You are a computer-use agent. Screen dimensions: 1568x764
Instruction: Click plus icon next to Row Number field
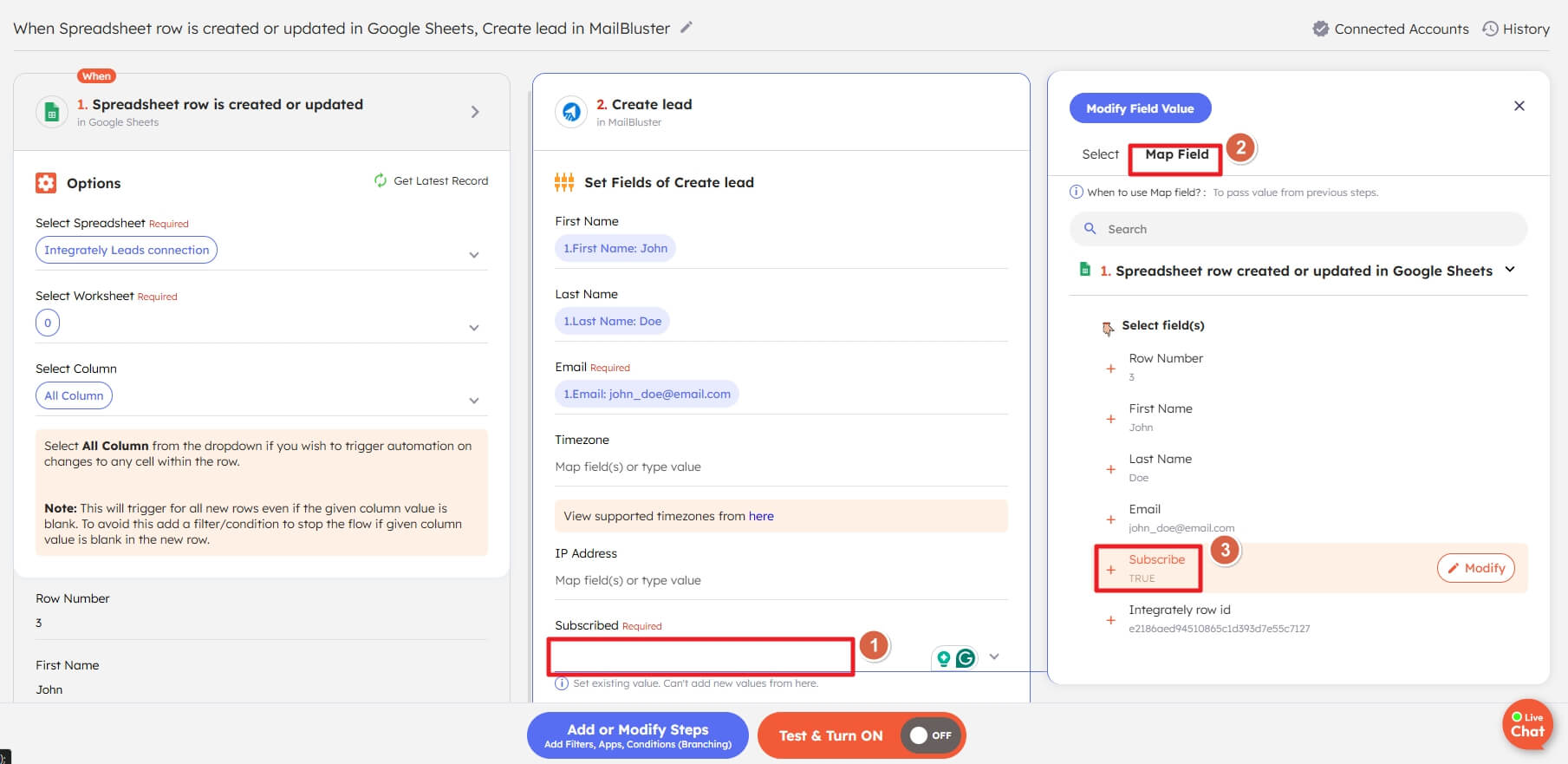pos(1110,369)
